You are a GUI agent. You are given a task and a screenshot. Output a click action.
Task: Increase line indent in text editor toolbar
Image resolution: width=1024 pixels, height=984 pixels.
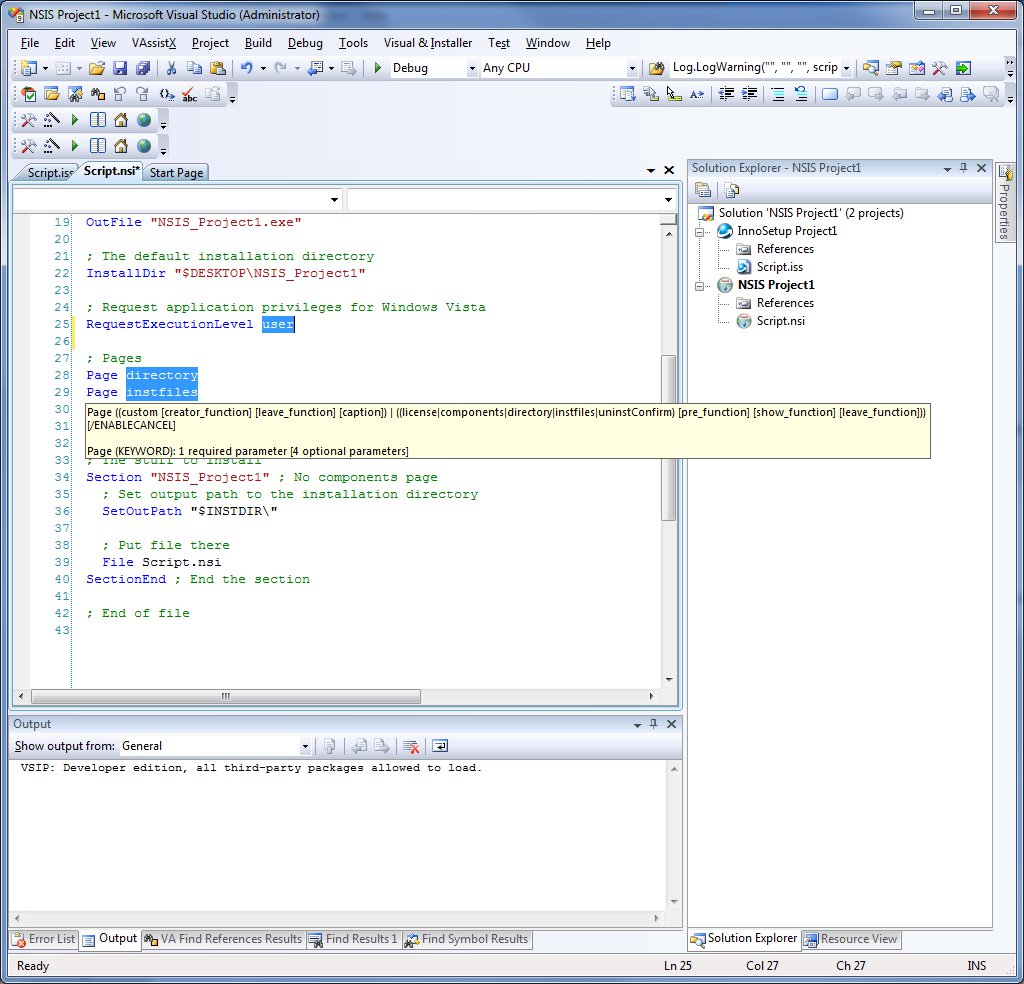(749, 95)
